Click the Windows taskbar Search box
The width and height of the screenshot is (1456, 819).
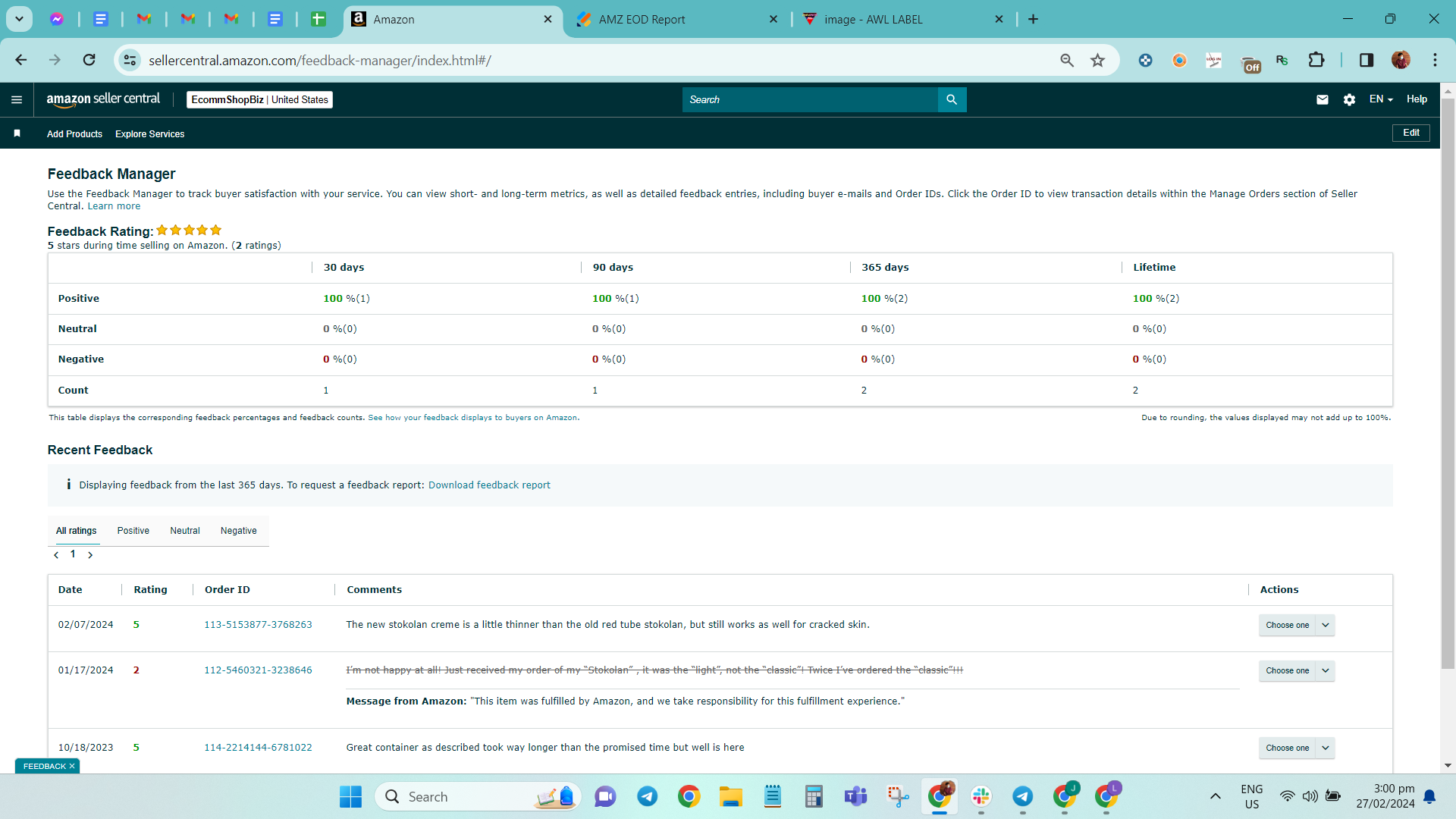point(478,796)
